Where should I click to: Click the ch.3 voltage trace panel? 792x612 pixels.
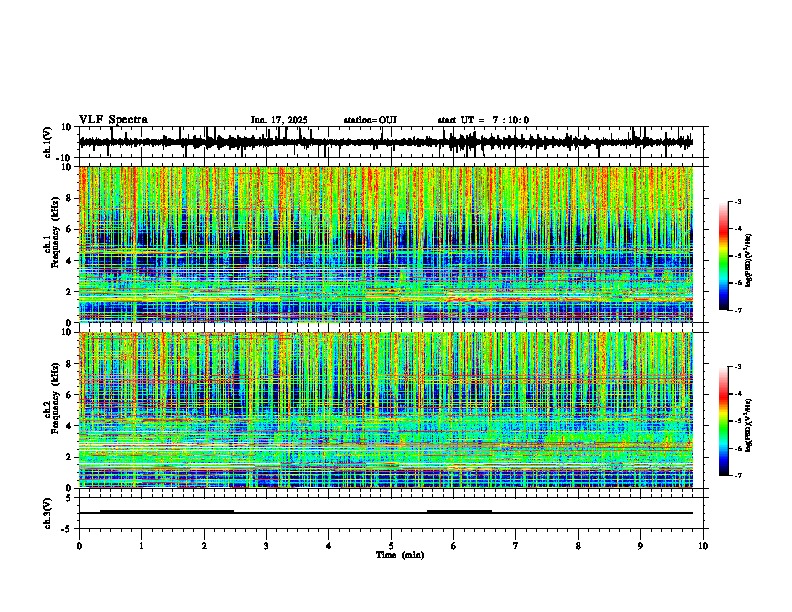click(x=393, y=513)
